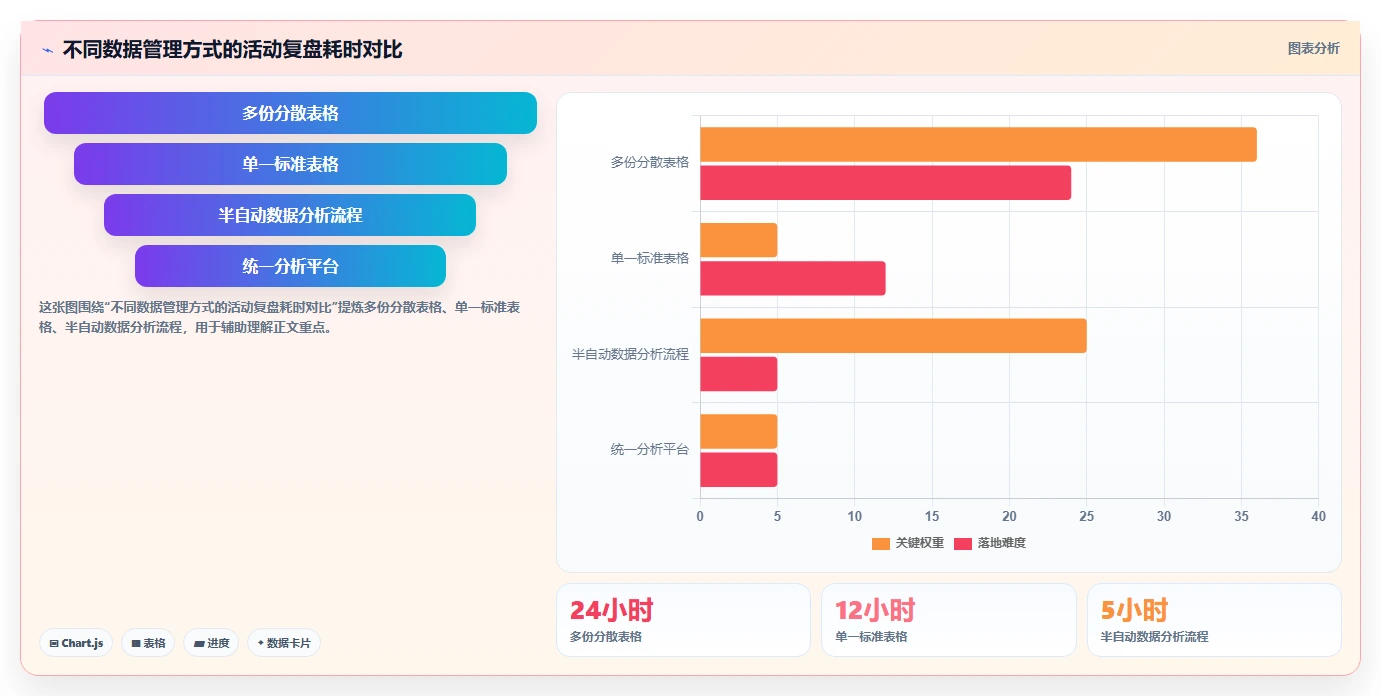The height and width of the screenshot is (696, 1381).
Task: Click the 半自动数据分析流程 y-axis label
Action: [630, 354]
